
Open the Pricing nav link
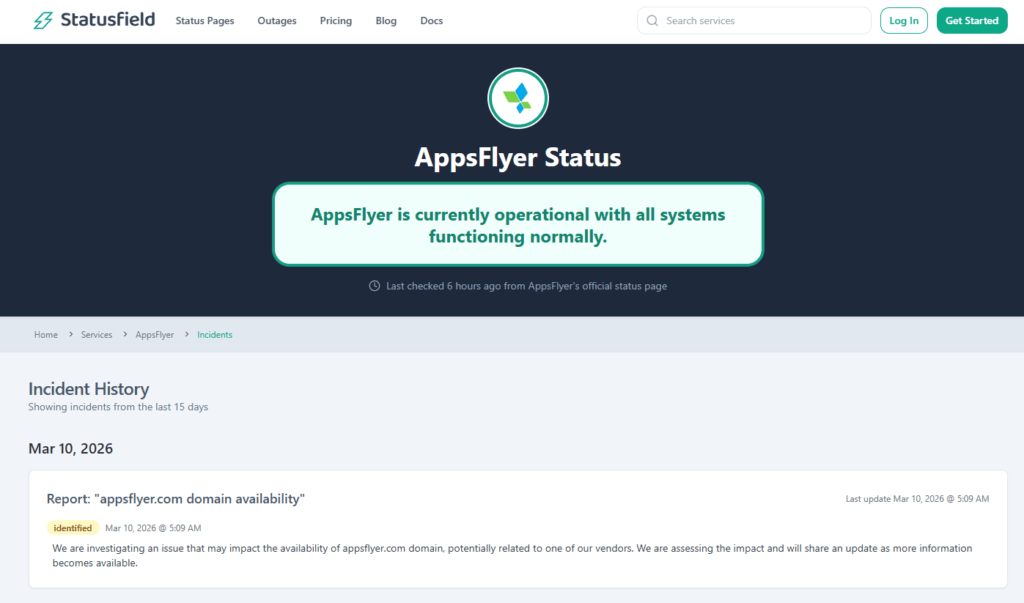[x=336, y=21]
